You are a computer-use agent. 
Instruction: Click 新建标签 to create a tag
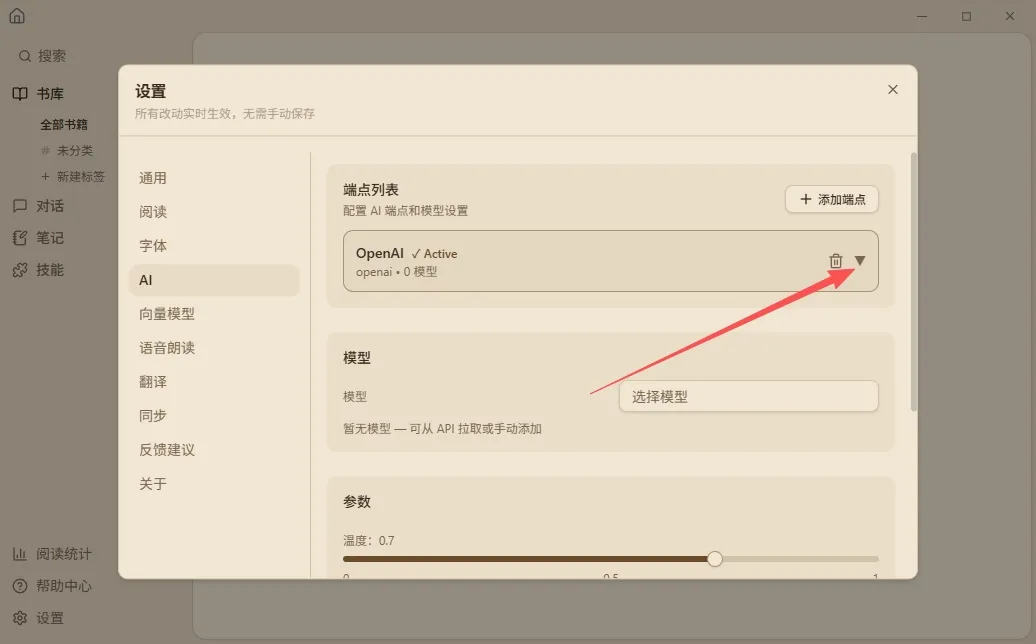pos(73,176)
